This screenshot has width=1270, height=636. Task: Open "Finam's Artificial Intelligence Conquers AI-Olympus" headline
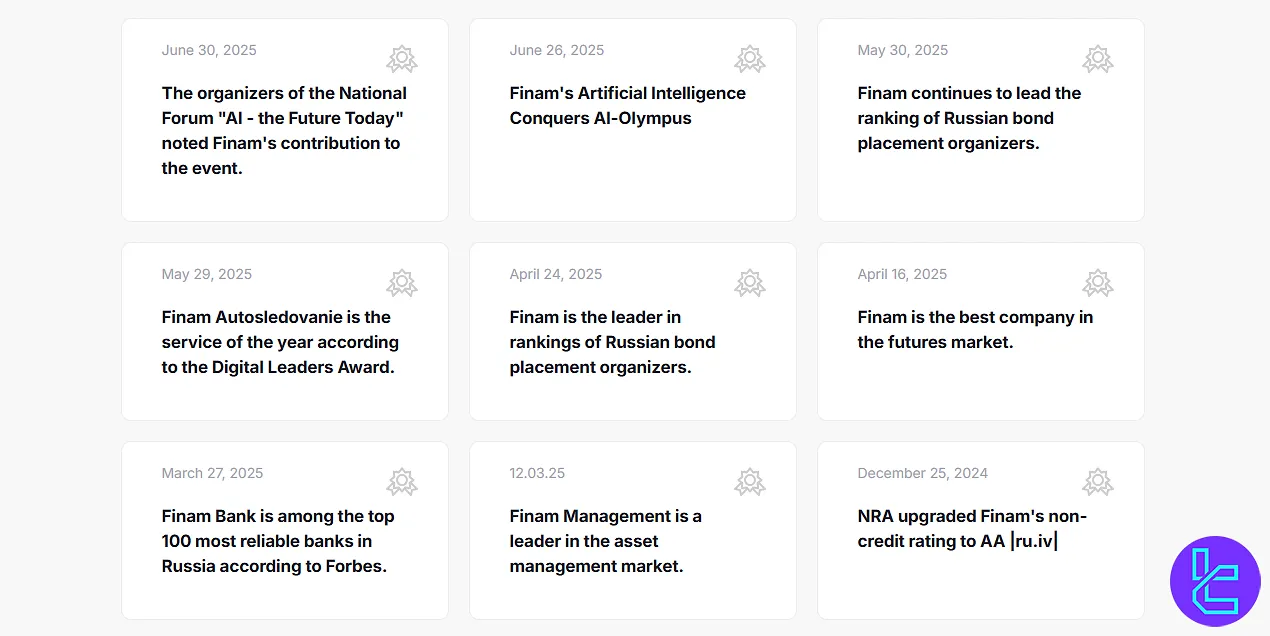point(627,105)
